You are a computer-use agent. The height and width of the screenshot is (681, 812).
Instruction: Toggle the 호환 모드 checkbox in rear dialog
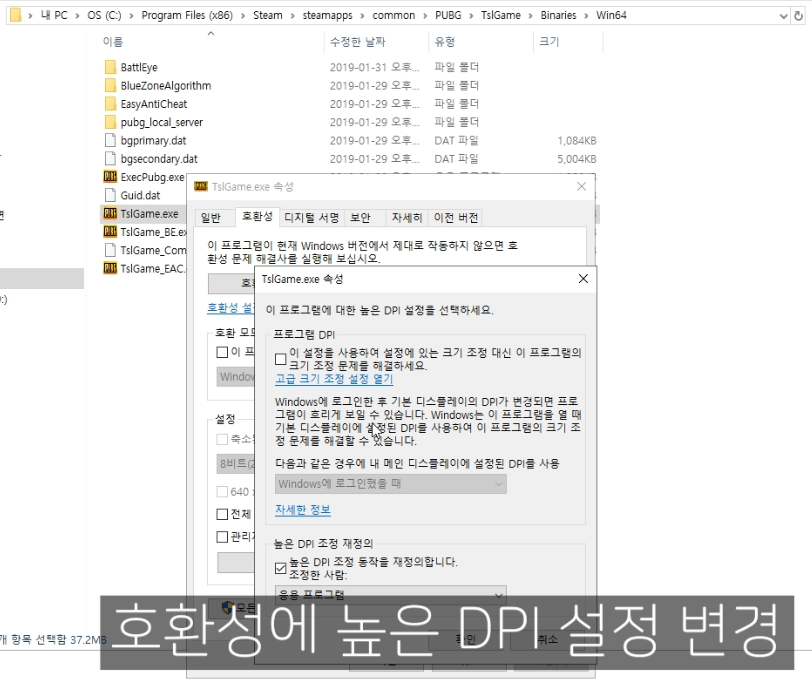click(222, 352)
